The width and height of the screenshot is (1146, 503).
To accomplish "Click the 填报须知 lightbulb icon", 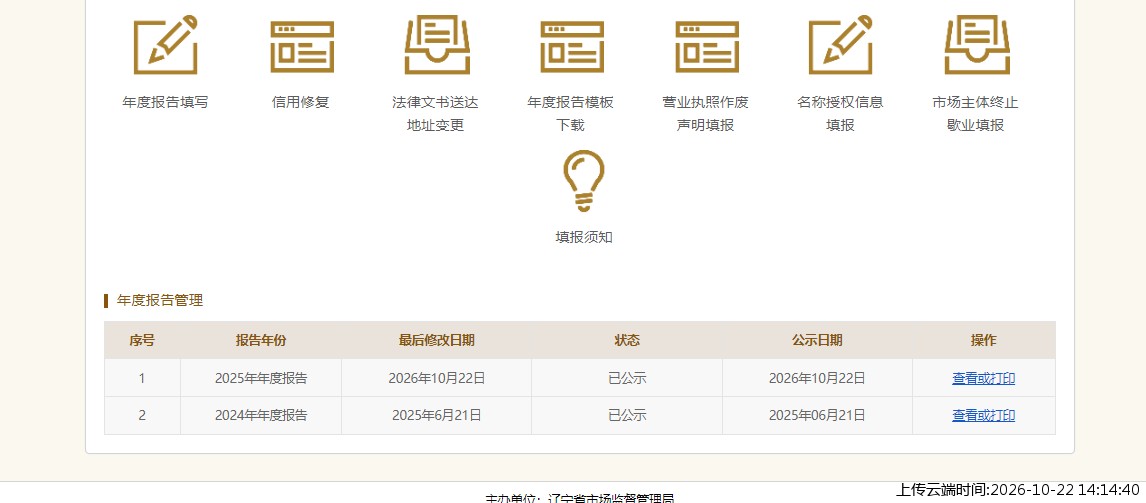I will point(583,181).
